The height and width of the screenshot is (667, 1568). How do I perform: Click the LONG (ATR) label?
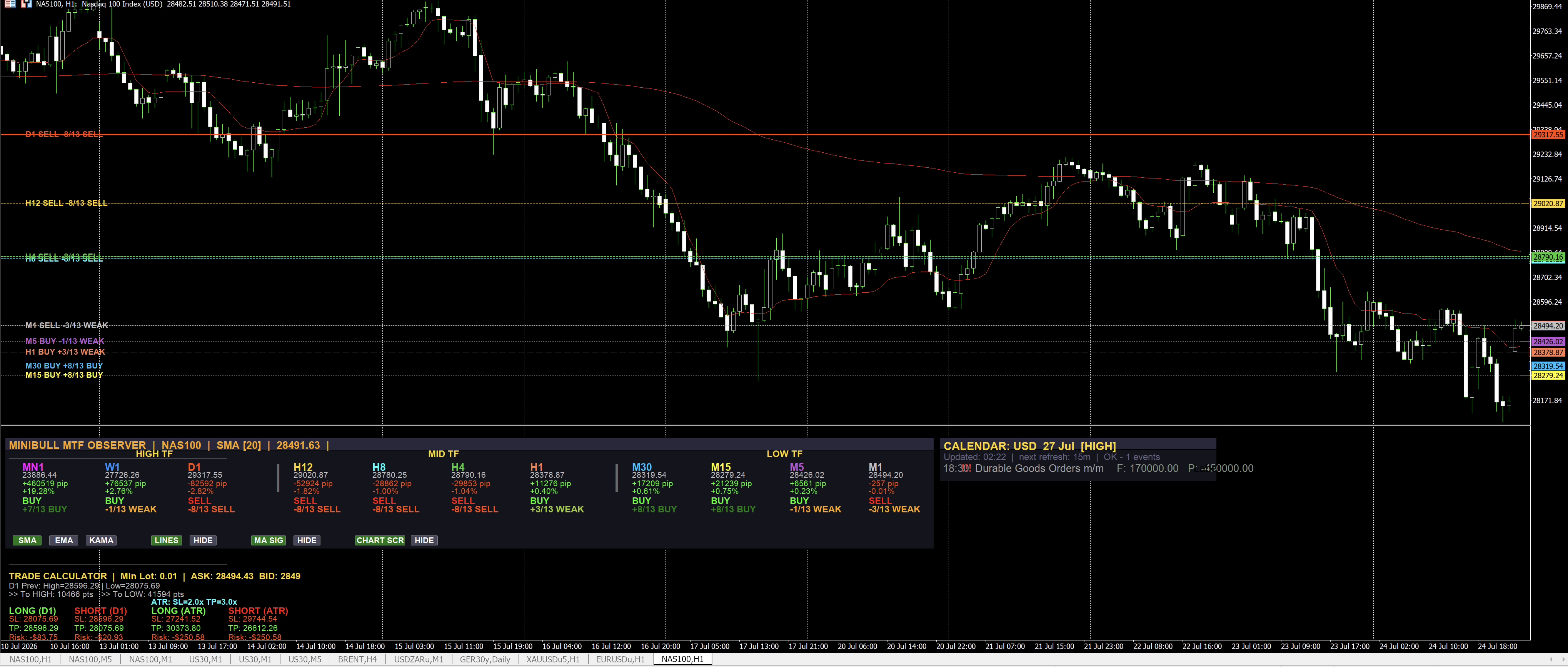(x=178, y=610)
